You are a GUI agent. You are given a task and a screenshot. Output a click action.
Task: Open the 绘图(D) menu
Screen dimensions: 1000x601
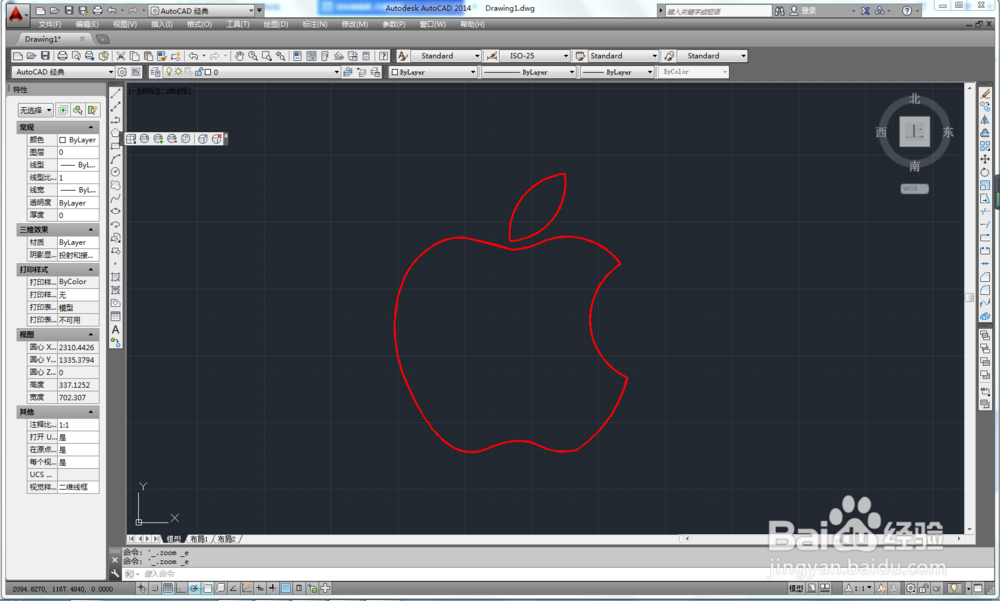[x=276, y=24]
